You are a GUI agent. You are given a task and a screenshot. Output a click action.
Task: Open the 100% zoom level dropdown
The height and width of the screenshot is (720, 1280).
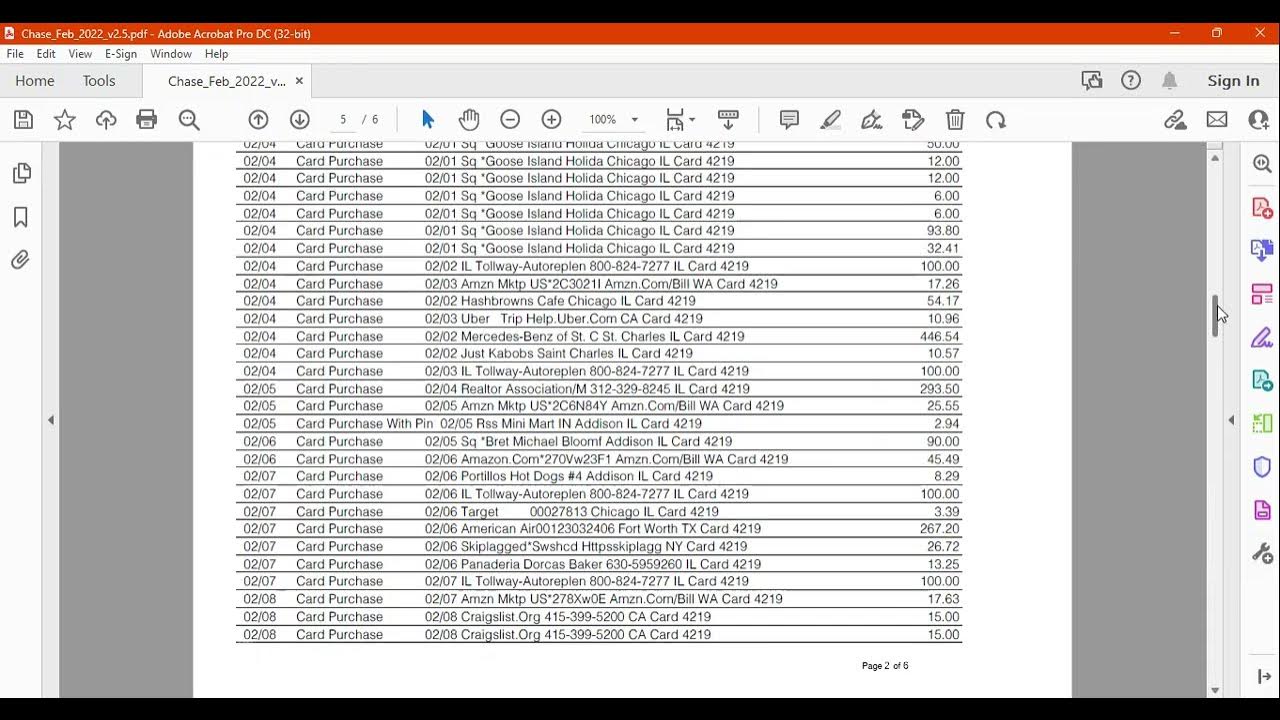click(x=634, y=120)
